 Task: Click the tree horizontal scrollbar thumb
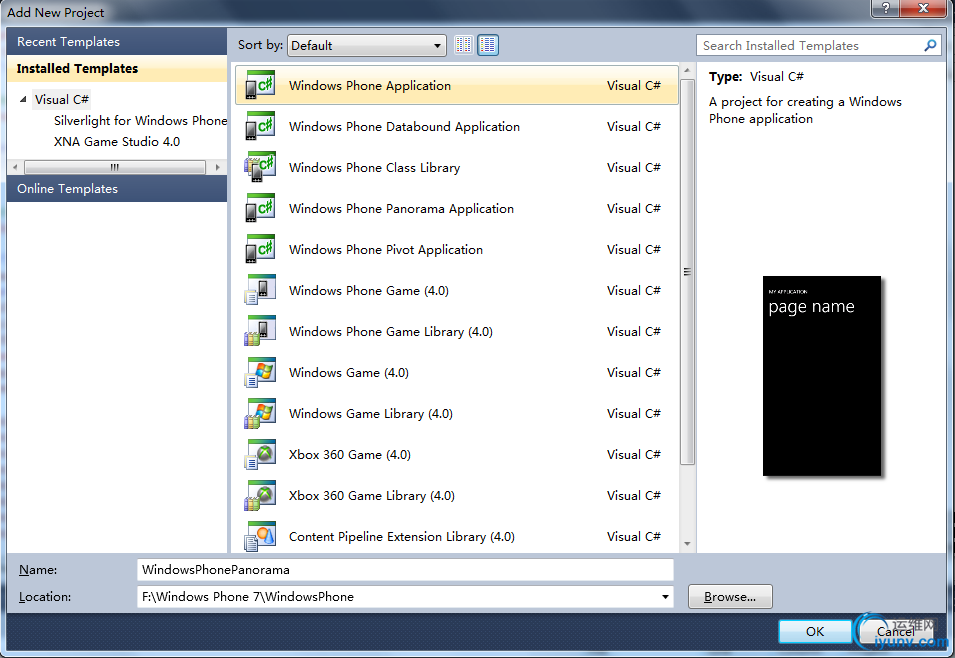pos(115,167)
